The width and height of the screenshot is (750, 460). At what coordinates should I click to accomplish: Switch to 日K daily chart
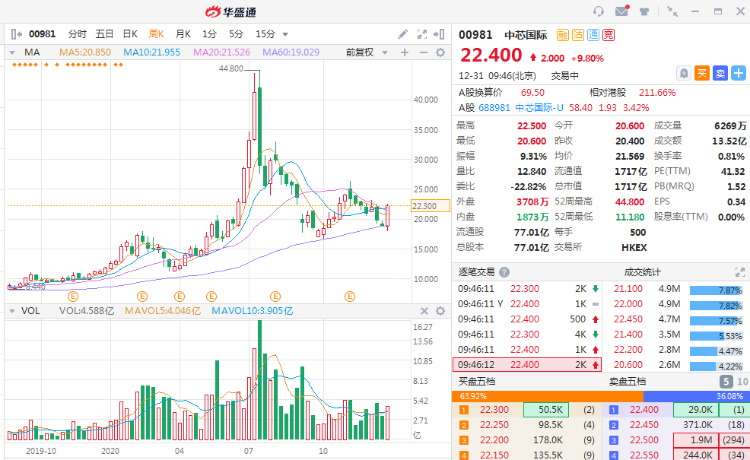point(130,34)
